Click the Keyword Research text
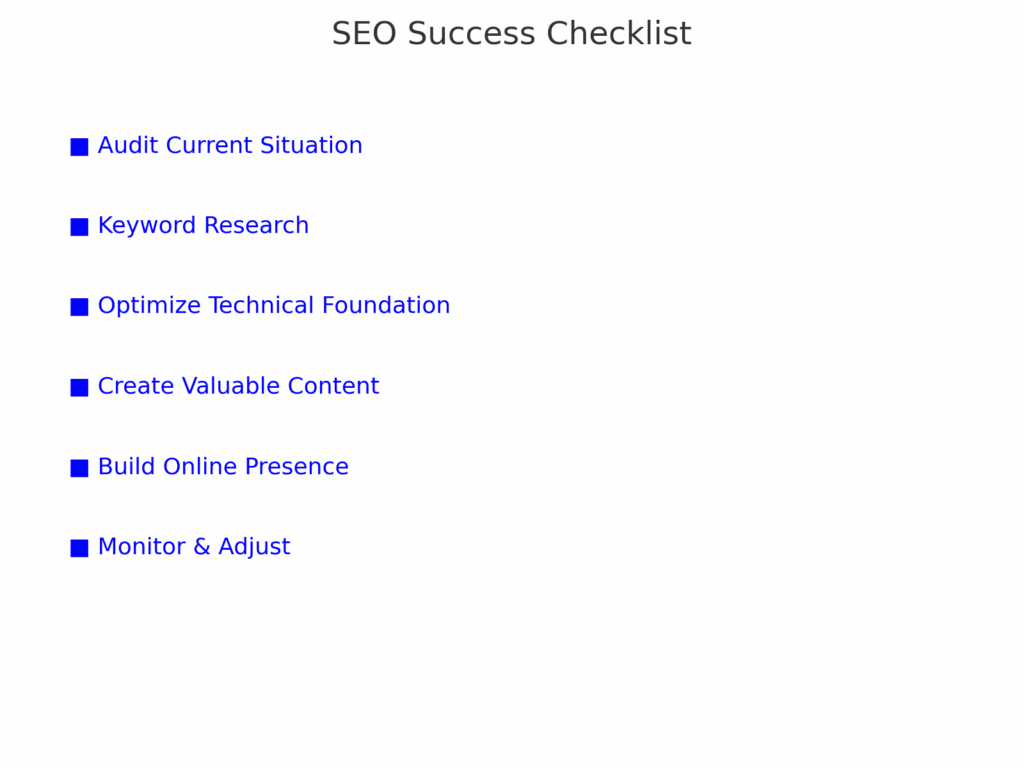 [x=203, y=226]
